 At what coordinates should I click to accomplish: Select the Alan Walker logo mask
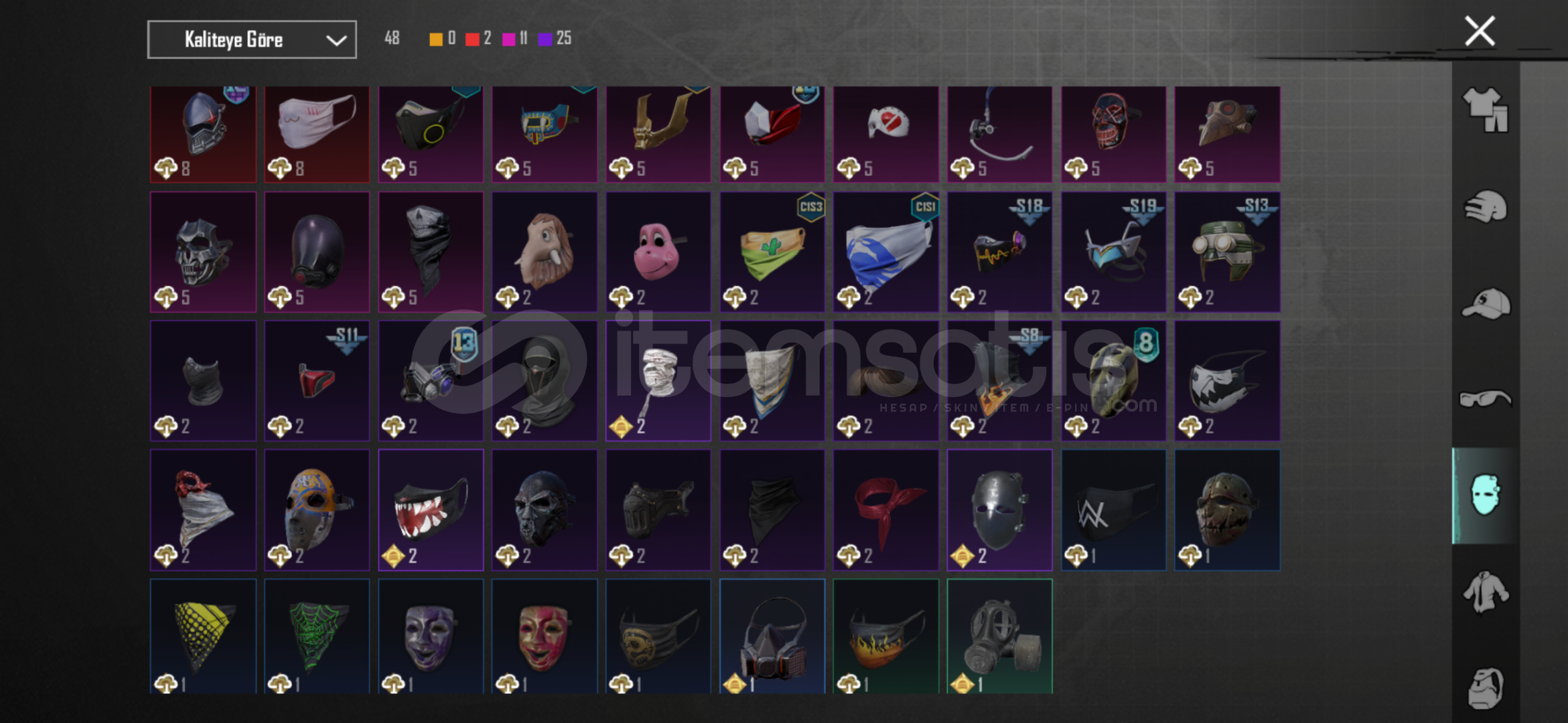point(1113,510)
